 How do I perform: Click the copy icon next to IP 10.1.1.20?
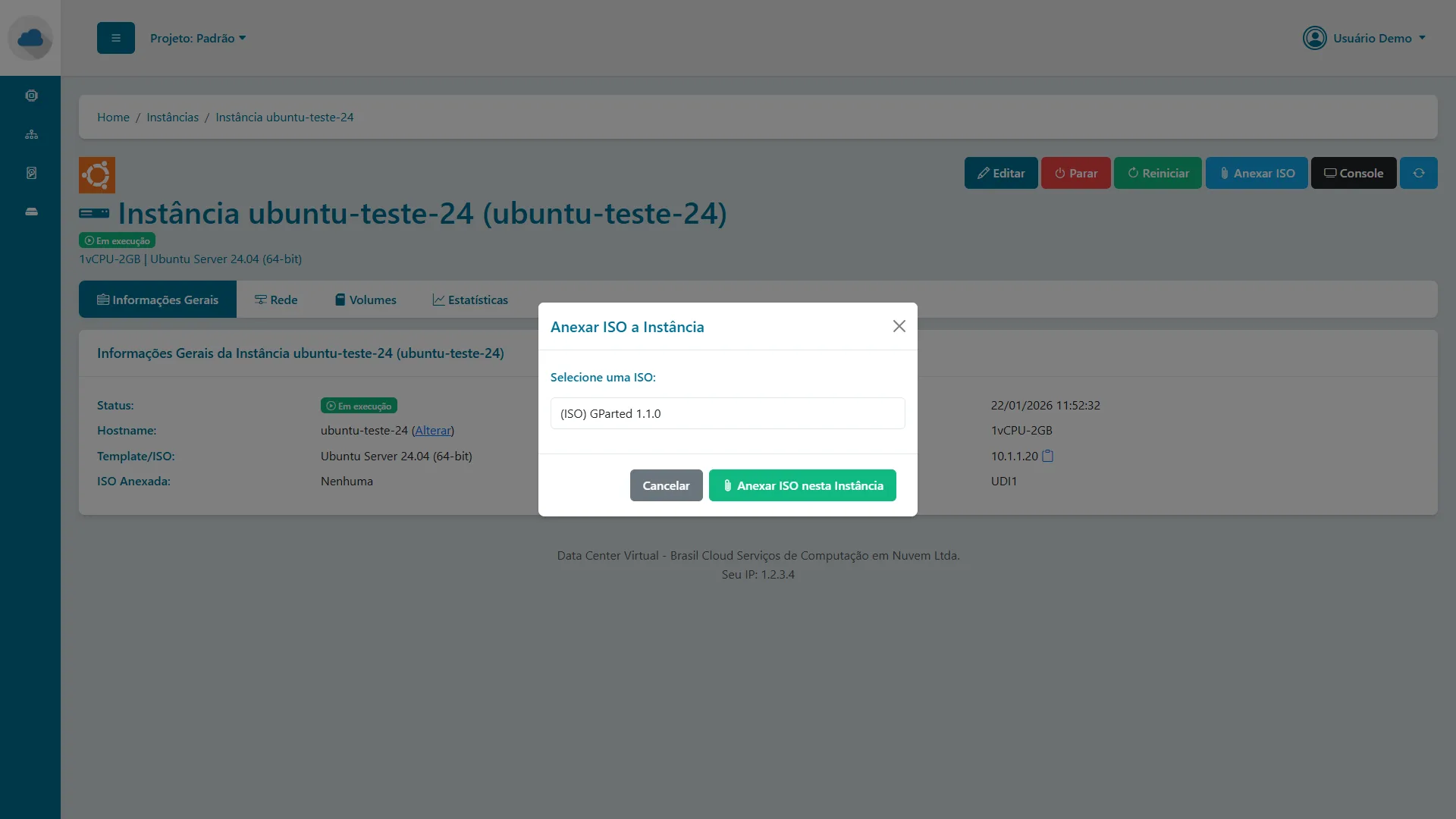coord(1047,455)
